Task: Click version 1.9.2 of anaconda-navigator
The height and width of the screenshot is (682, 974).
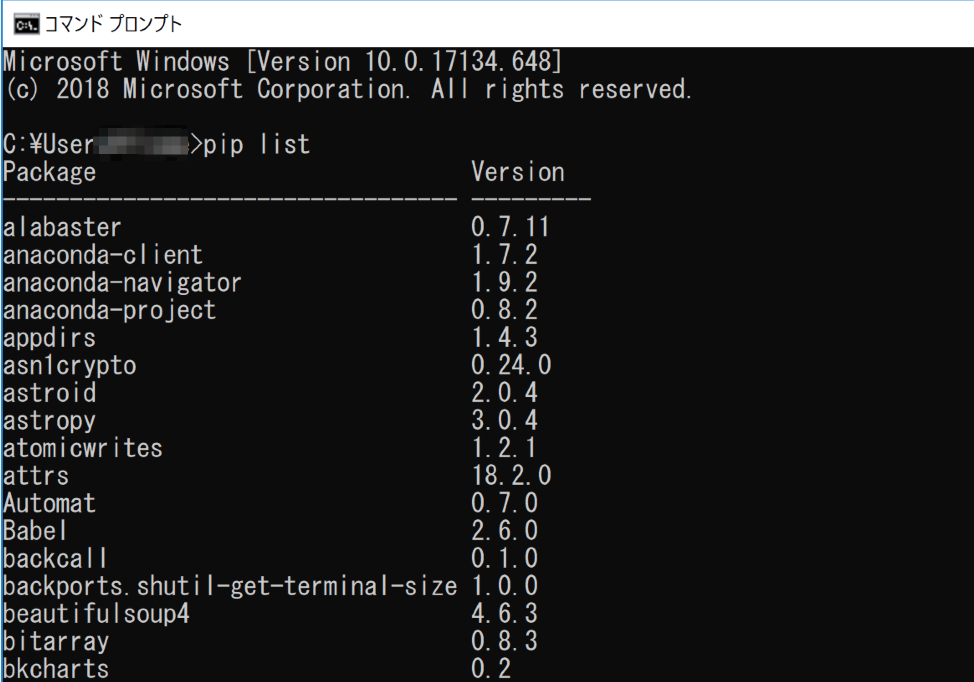Action: point(504,282)
